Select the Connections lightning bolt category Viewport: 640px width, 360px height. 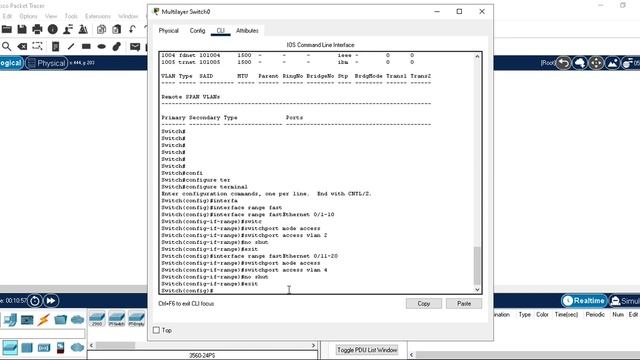[x=44, y=320]
